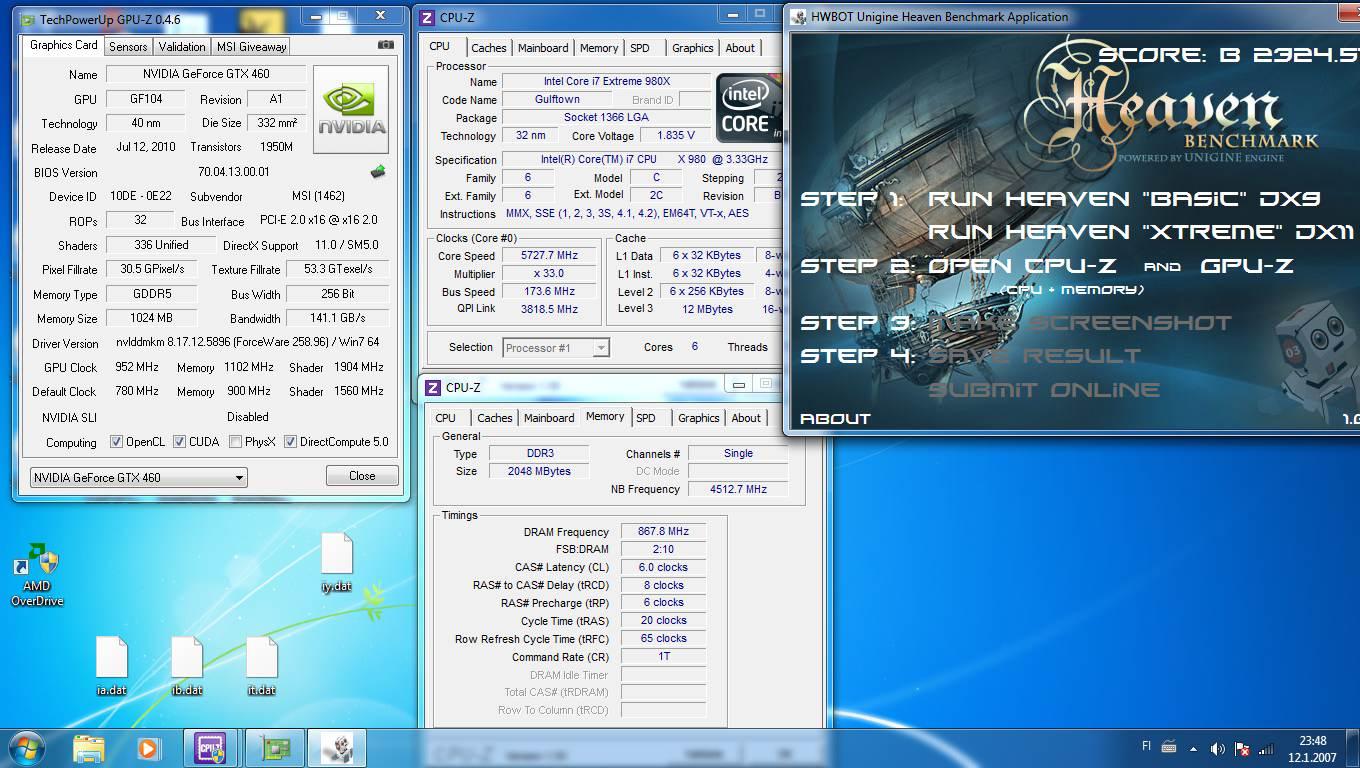1360x768 pixels.
Task: Click the upper CPU-Z window title icon
Action: [x=428, y=17]
